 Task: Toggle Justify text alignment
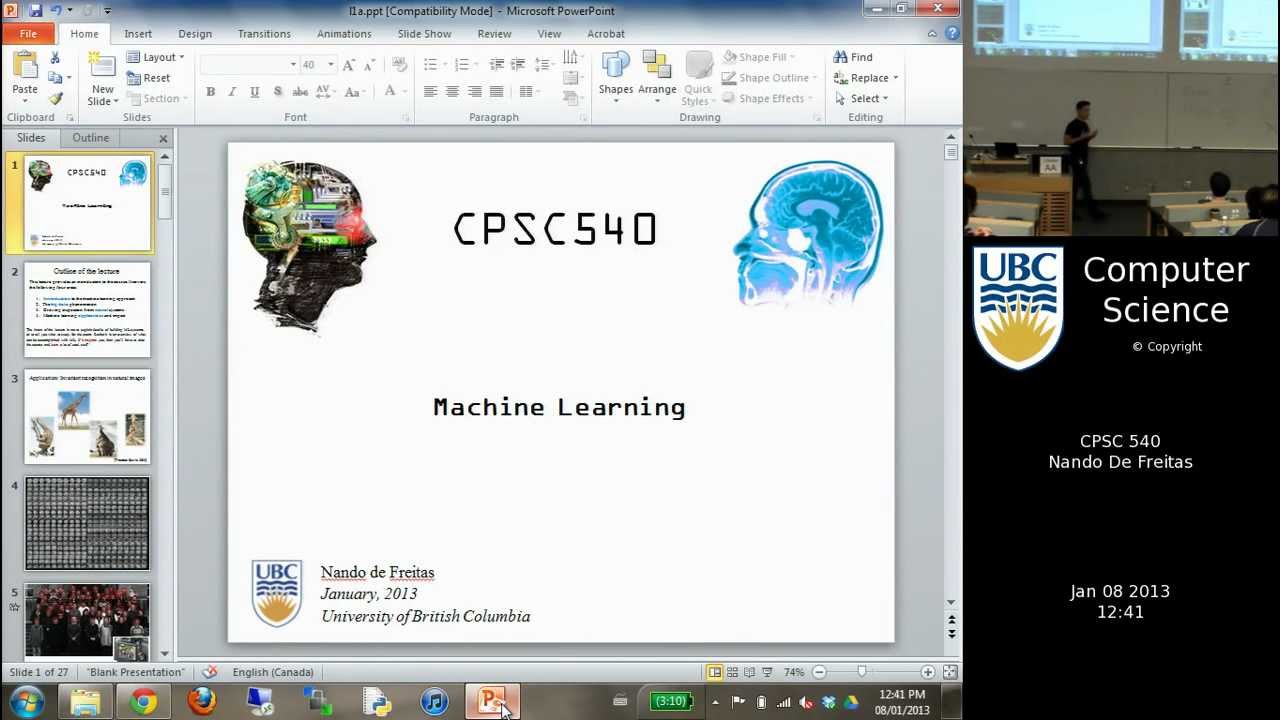(496, 92)
